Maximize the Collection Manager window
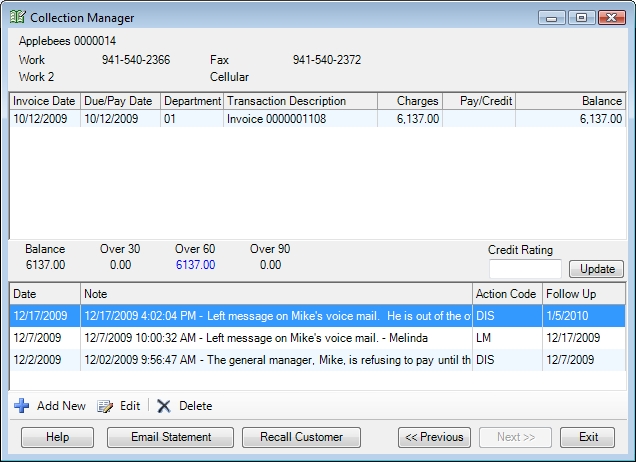 pyautogui.click(x=582, y=17)
